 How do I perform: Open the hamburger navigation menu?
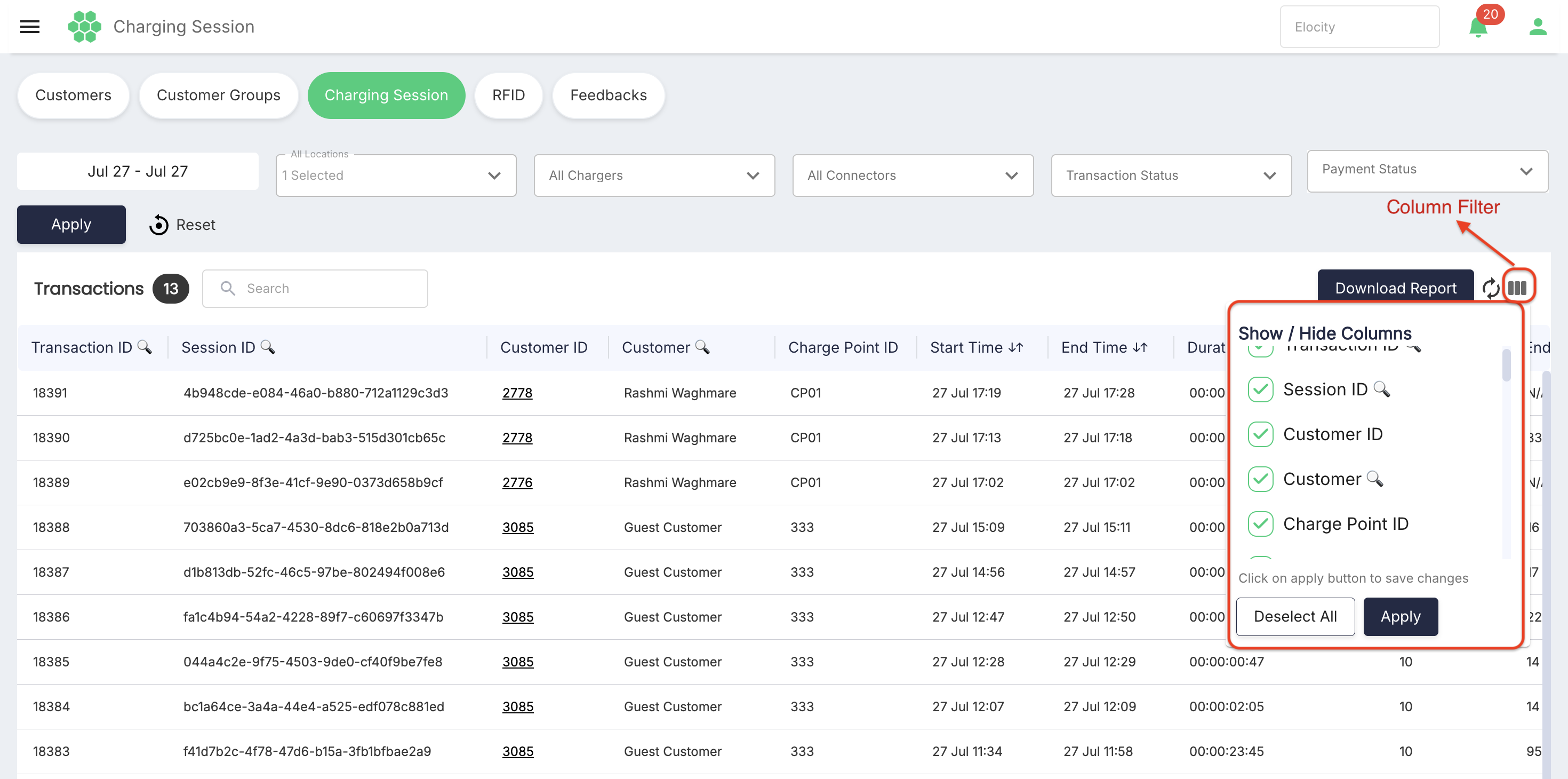click(x=30, y=26)
